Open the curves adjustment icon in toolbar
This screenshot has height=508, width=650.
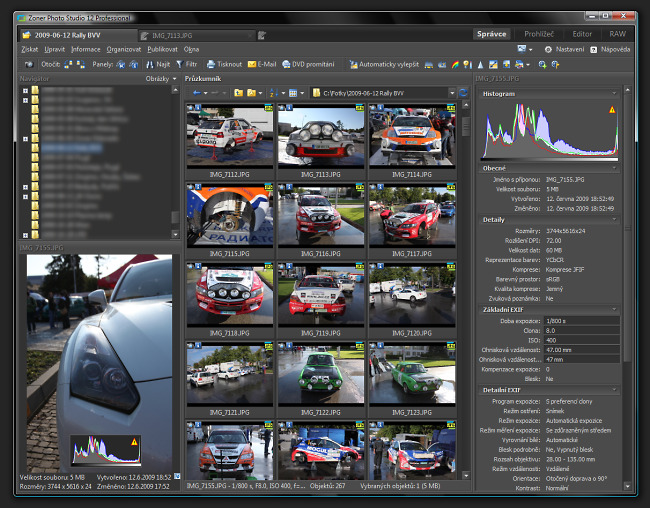[442, 64]
